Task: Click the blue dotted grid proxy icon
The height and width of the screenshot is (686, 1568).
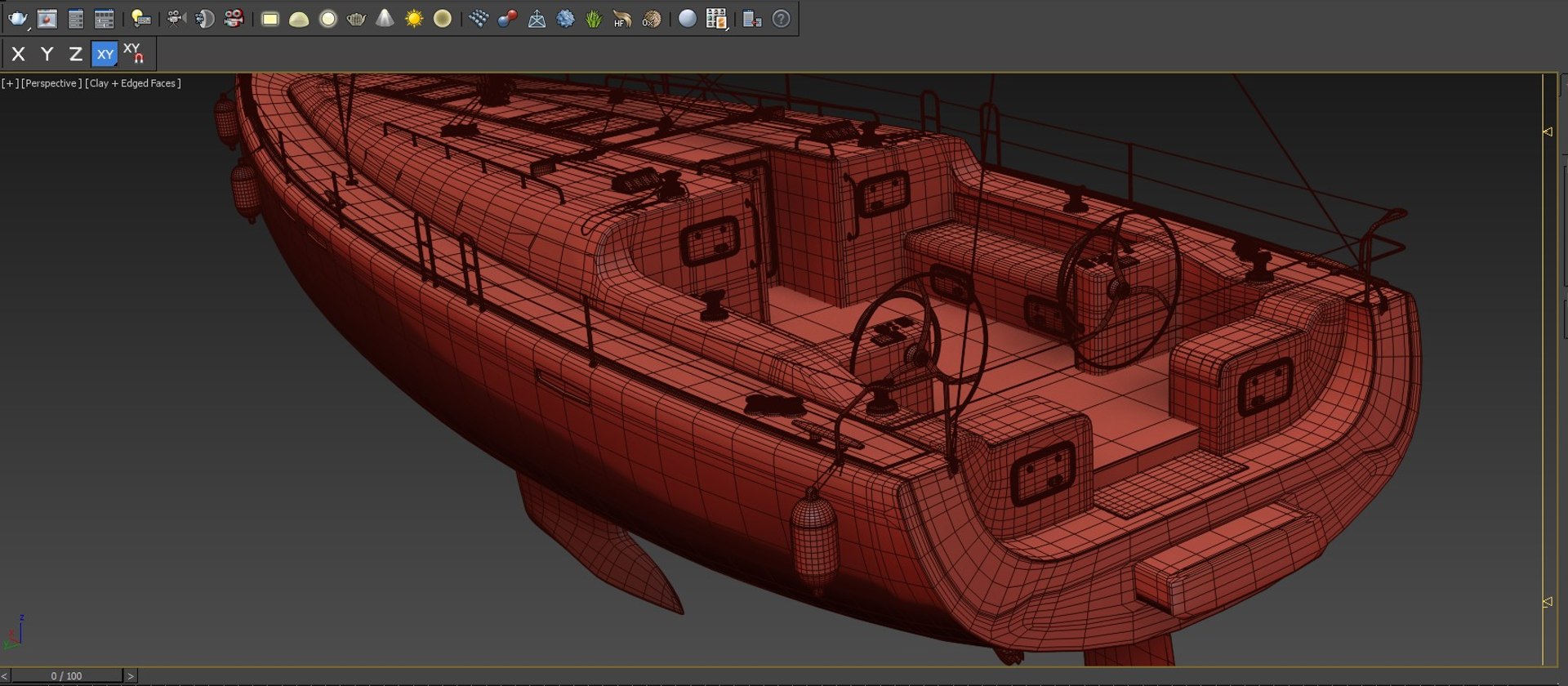Action: point(479,19)
